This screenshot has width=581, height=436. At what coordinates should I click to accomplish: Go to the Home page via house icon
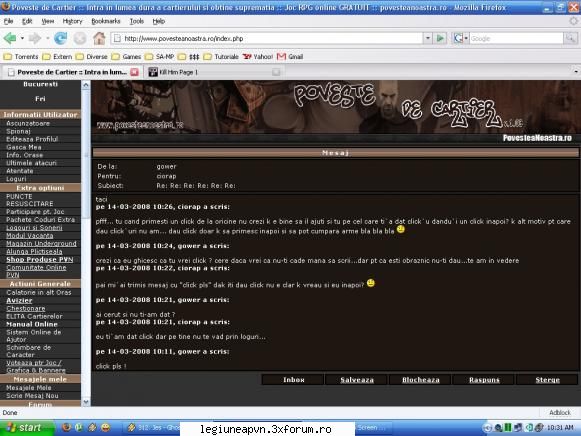pyautogui.click(x=99, y=38)
